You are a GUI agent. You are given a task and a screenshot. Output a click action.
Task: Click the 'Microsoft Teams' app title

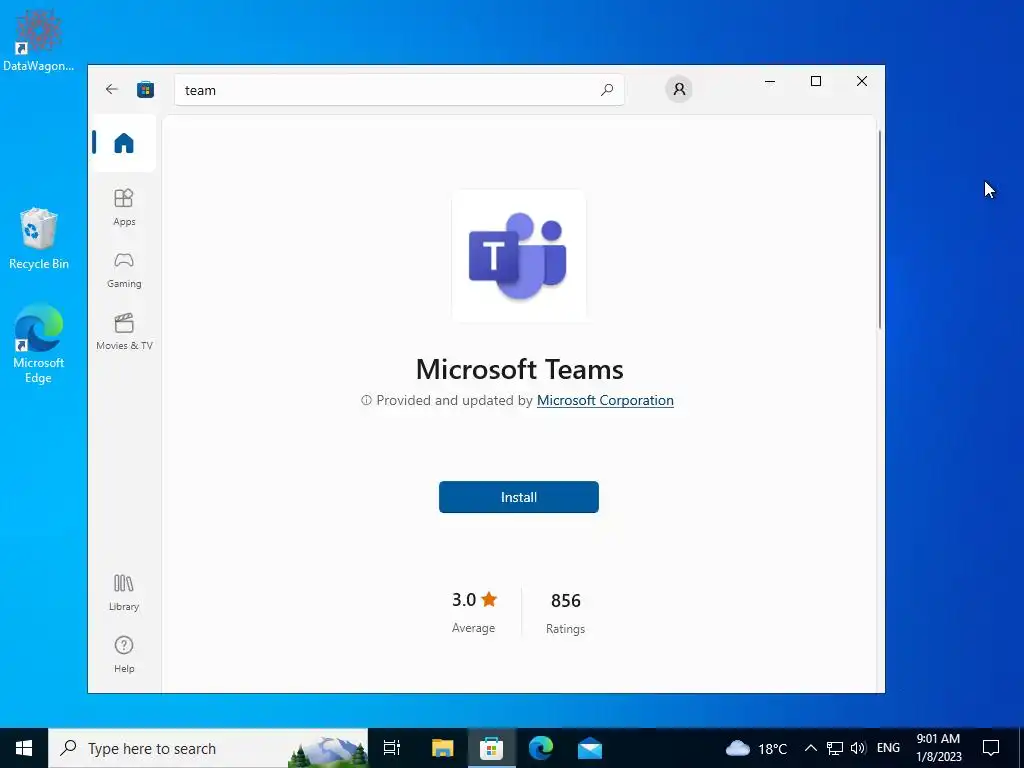(519, 370)
